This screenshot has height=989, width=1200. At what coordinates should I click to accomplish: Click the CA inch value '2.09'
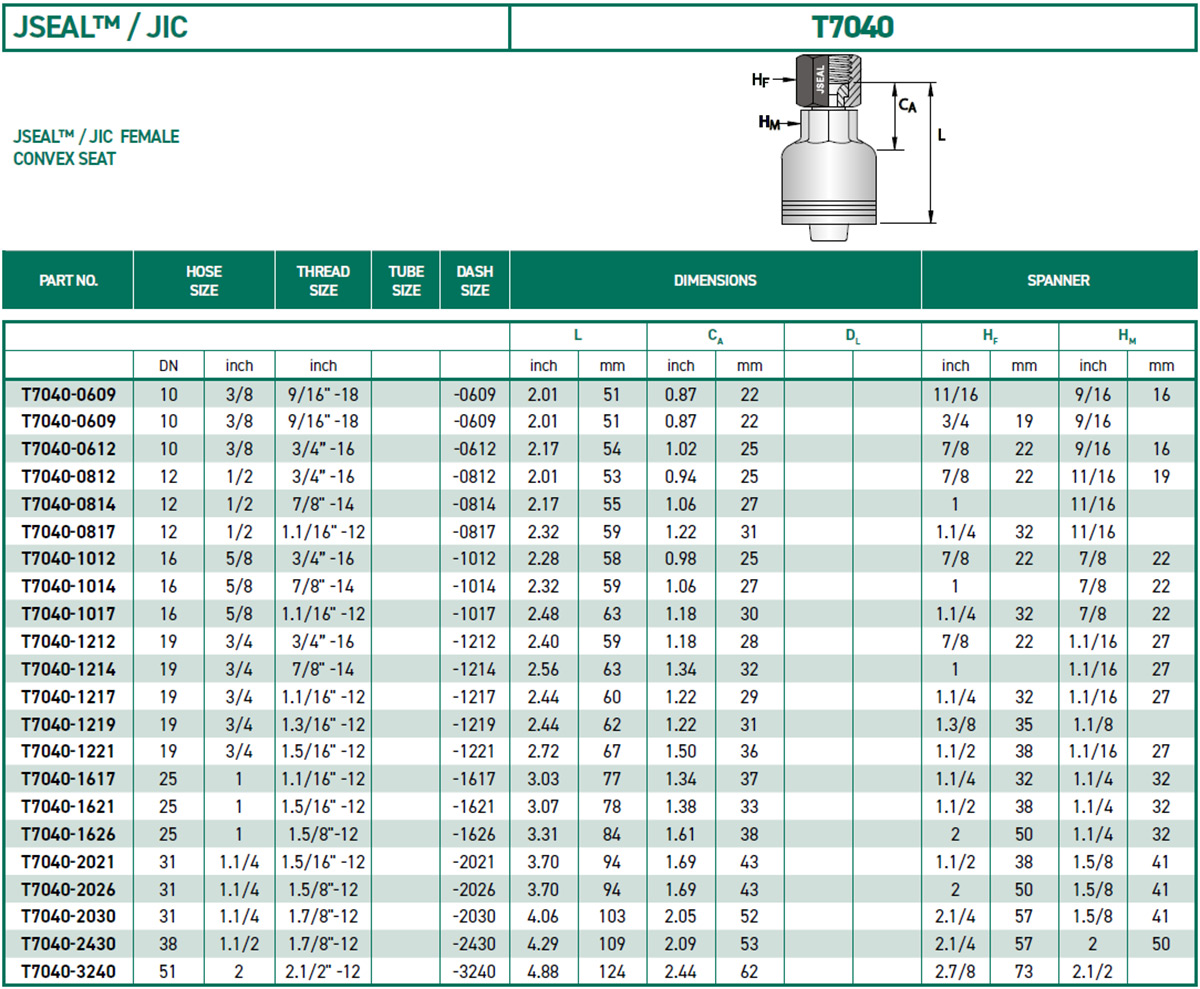680,944
